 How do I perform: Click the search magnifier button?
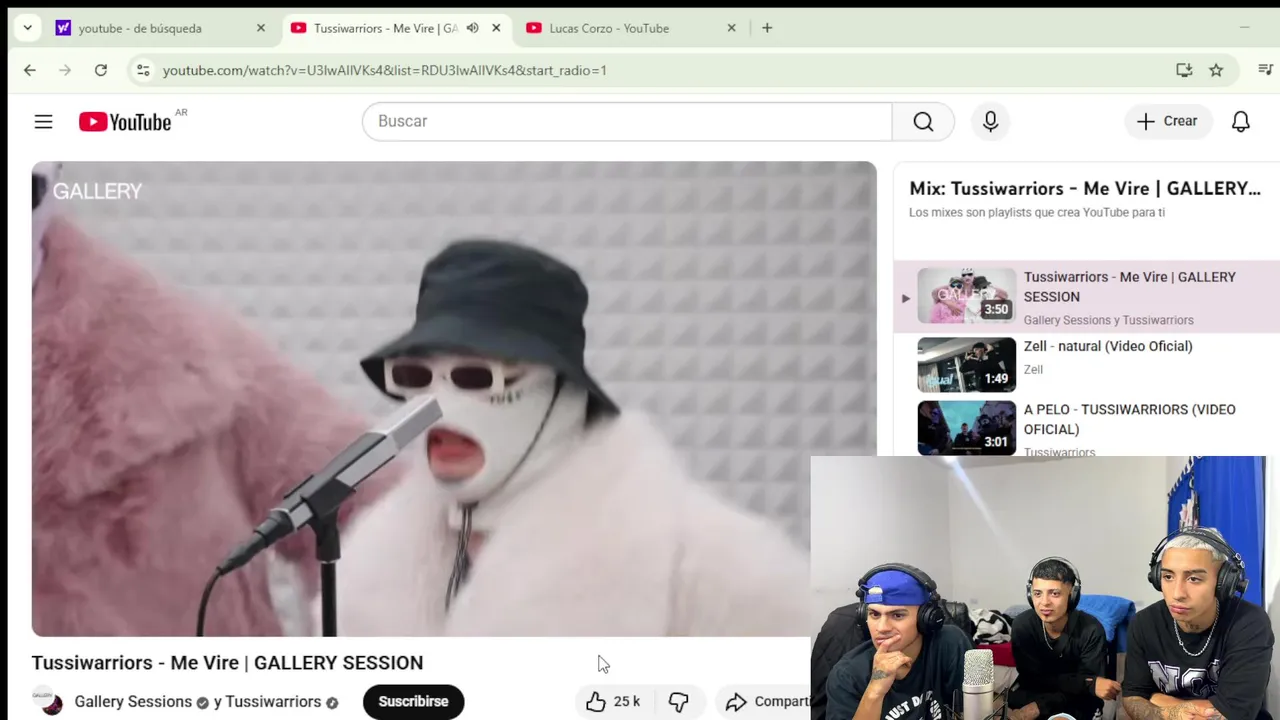(x=923, y=121)
